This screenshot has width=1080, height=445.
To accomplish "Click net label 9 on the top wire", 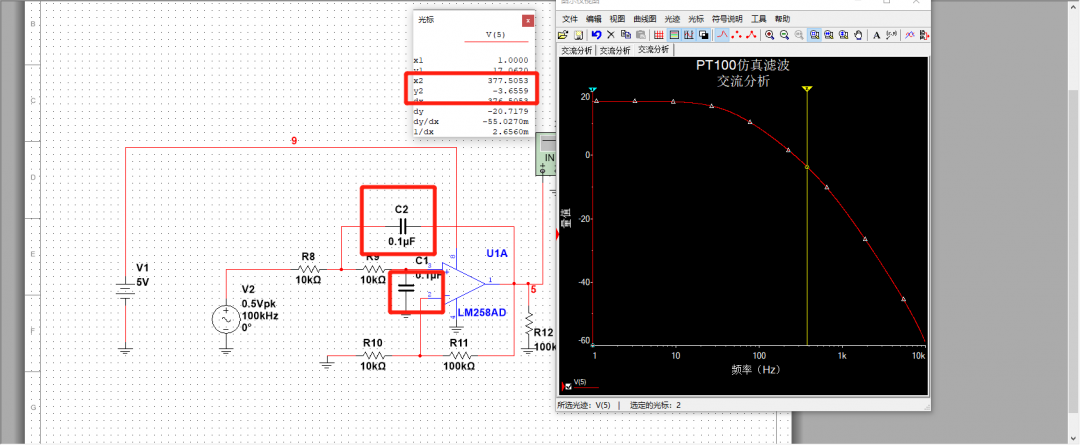I will coord(294,141).
